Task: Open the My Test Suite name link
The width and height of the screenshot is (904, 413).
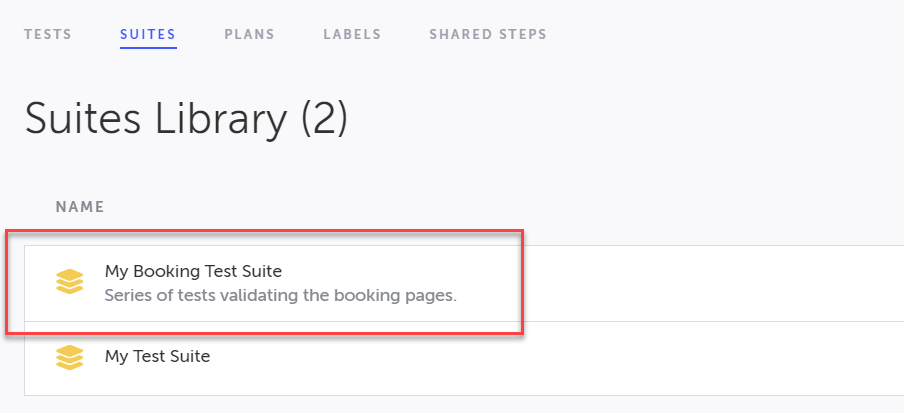Action: pyautogui.click(x=157, y=355)
